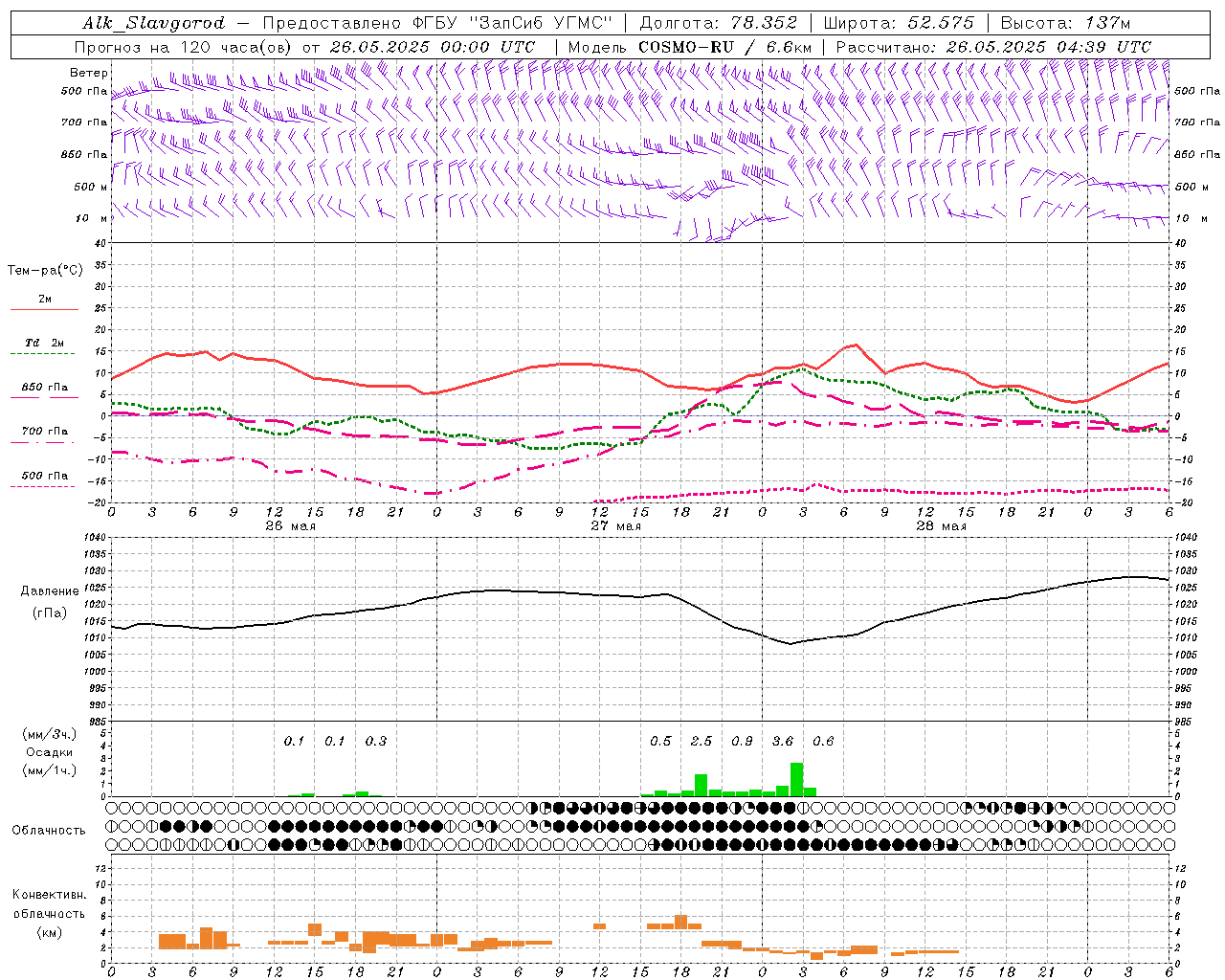Select the "Широта: 52.575" header value
1225x980 pixels.
pos(899,23)
